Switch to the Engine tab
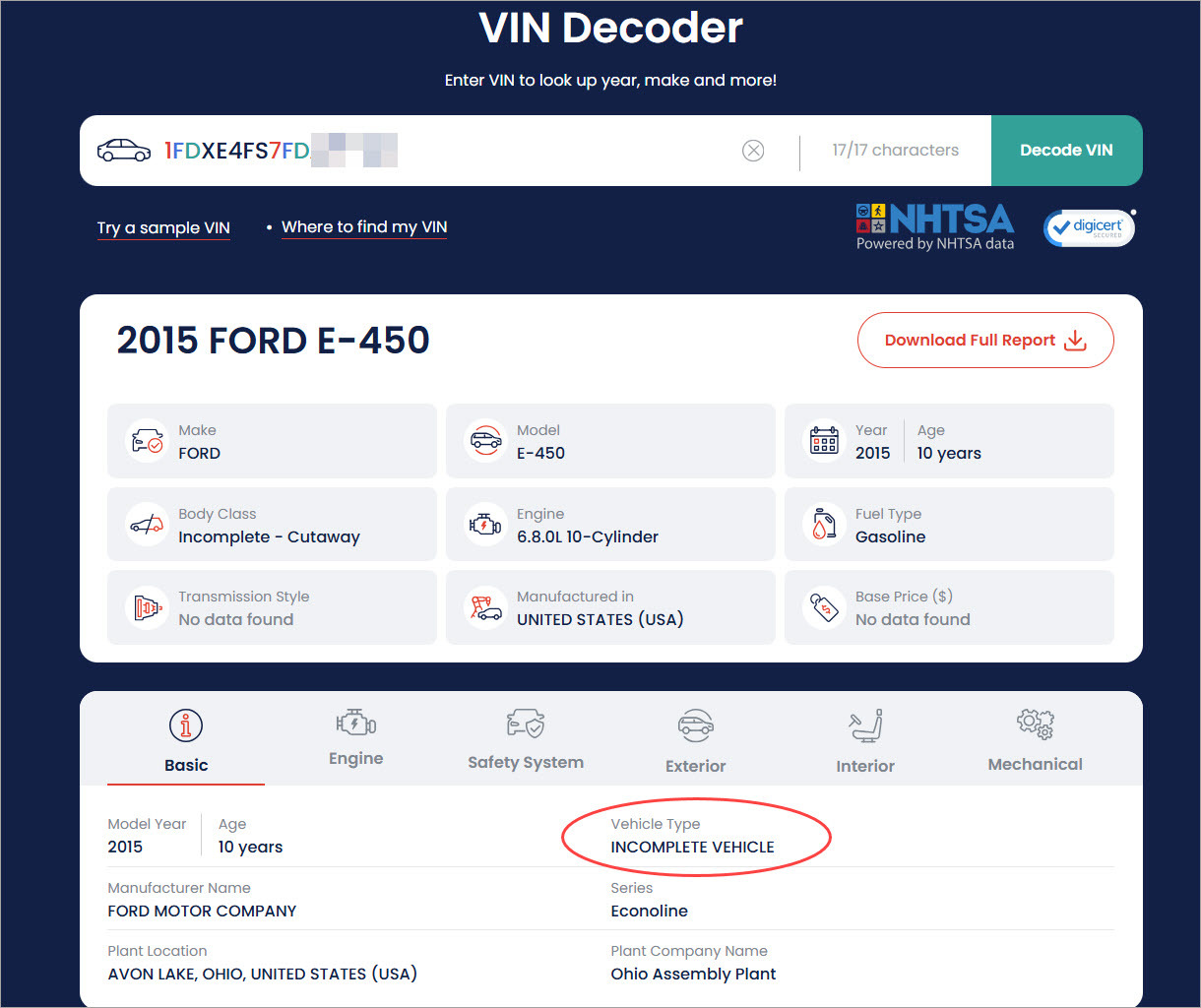1201x1008 pixels. [356, 740]
